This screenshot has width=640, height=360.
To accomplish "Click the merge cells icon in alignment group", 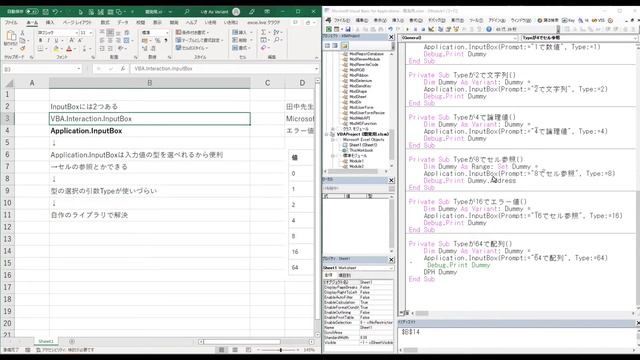I will pos(127,40).
